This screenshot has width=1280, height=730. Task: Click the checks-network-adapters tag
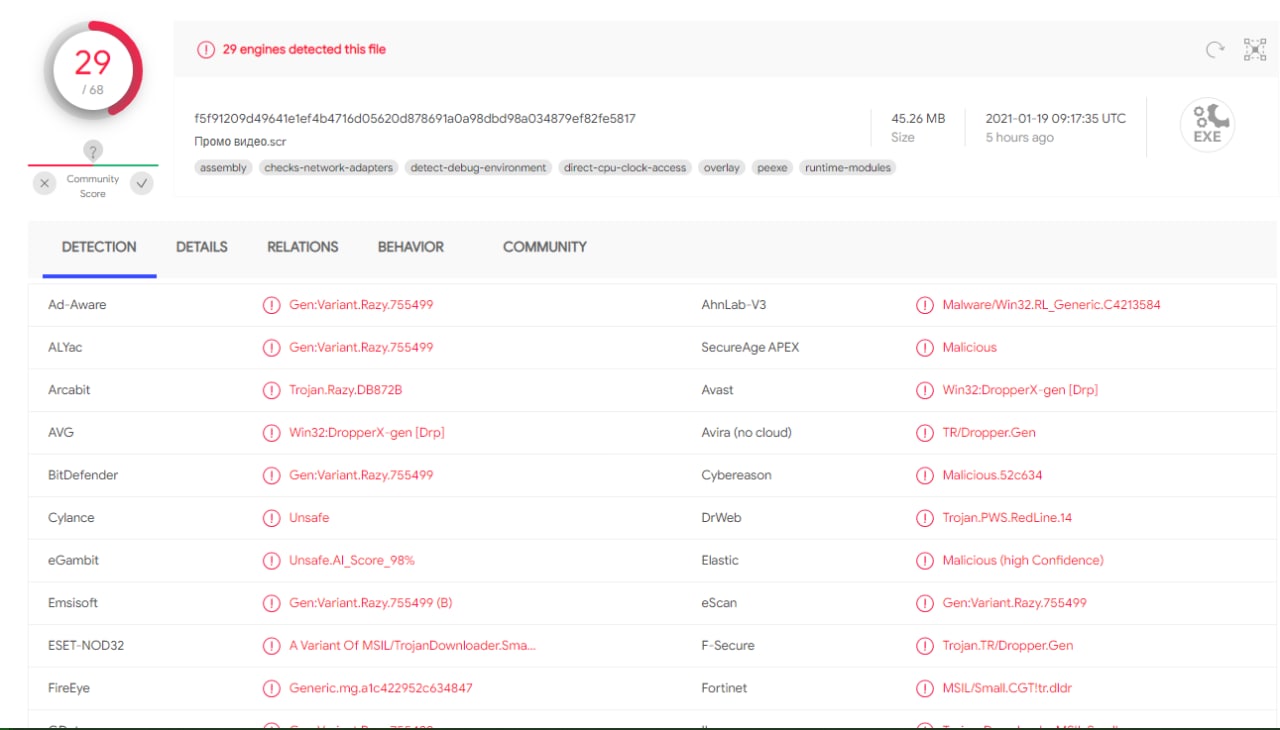point(328,168)
